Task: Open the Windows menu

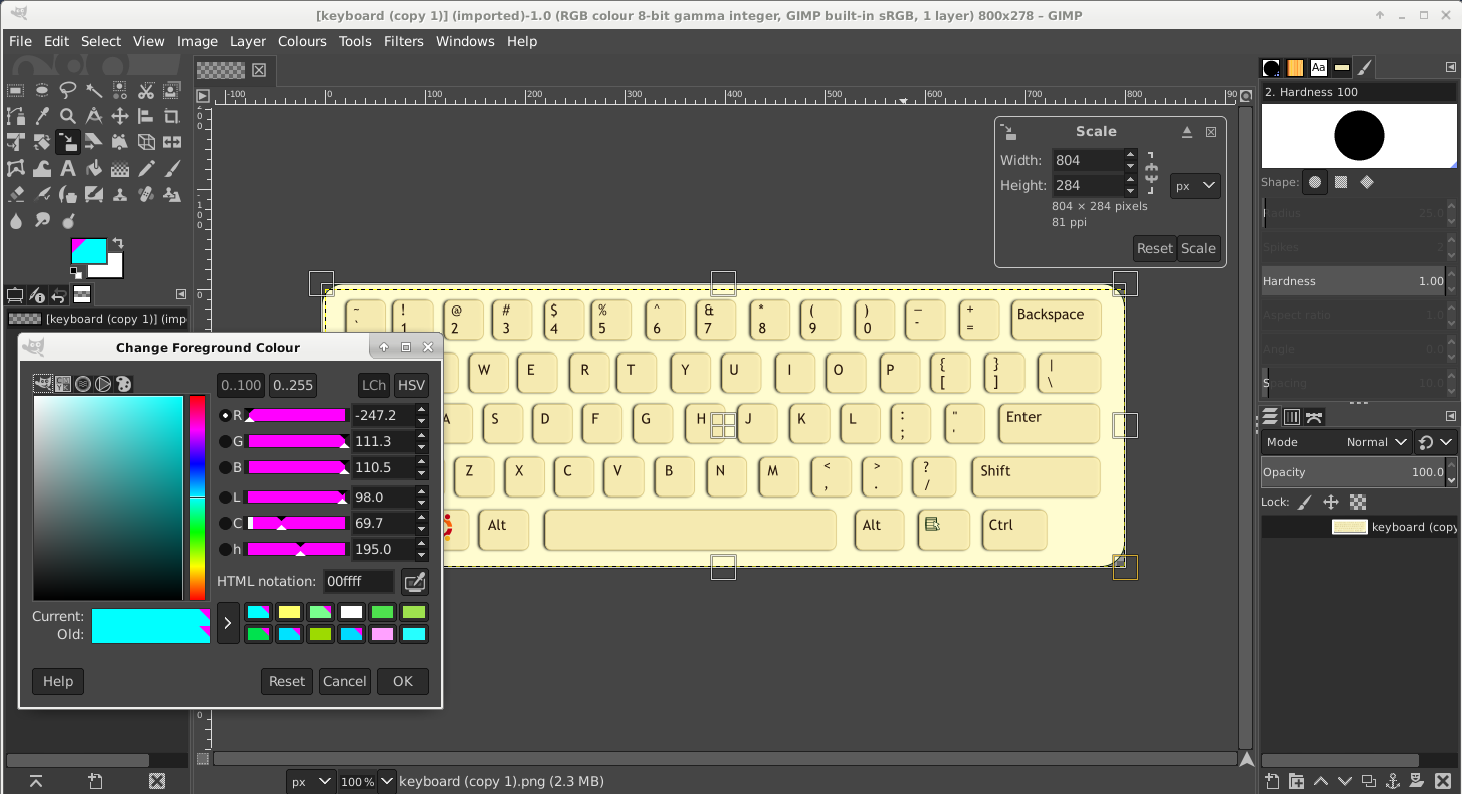Action: click(465, 41)
